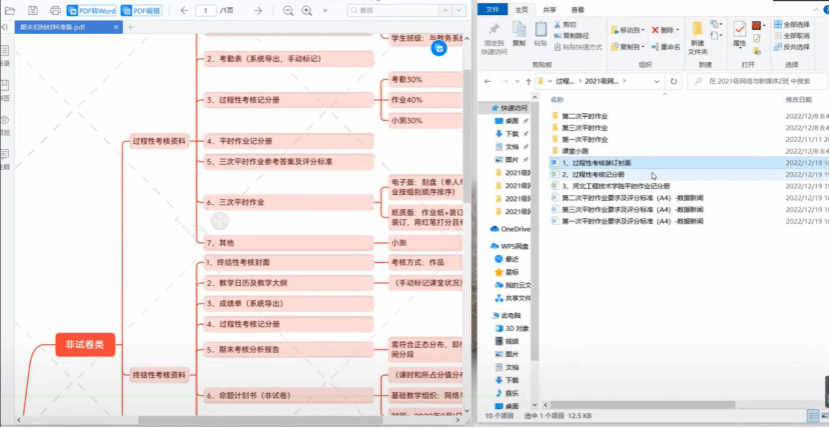Click the PDF转Word button

pos(92,10)
